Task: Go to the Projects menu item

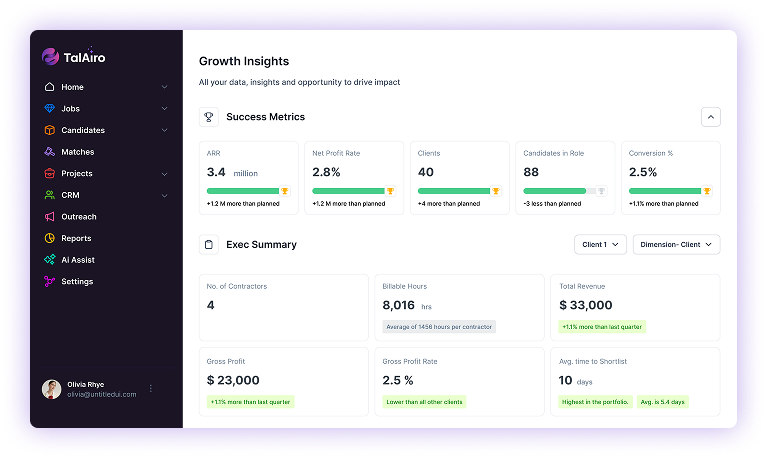Action: pyautogui.click(x=76, y=174)
